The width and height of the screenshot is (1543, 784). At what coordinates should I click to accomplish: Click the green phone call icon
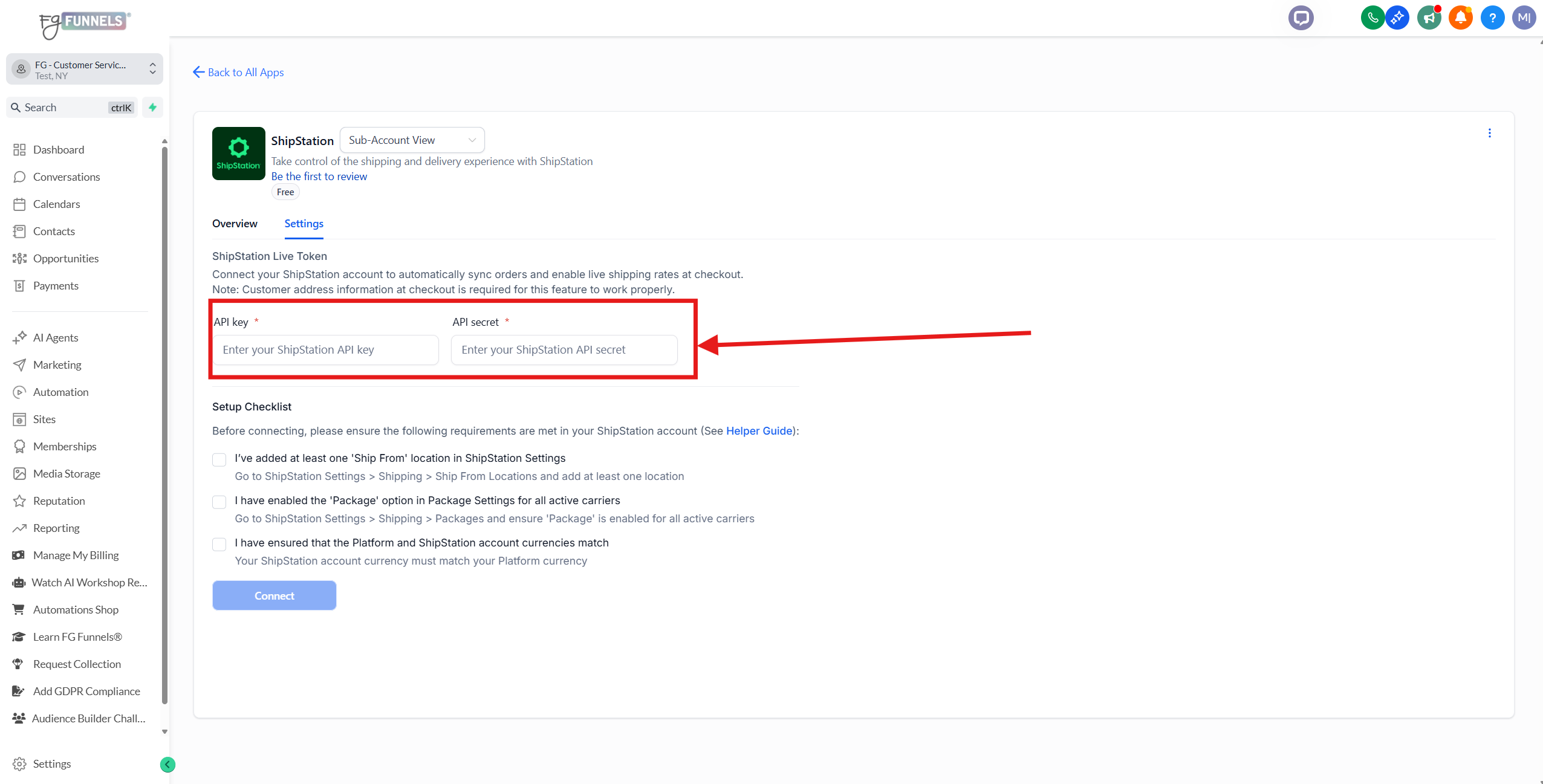click(1372, 18)
